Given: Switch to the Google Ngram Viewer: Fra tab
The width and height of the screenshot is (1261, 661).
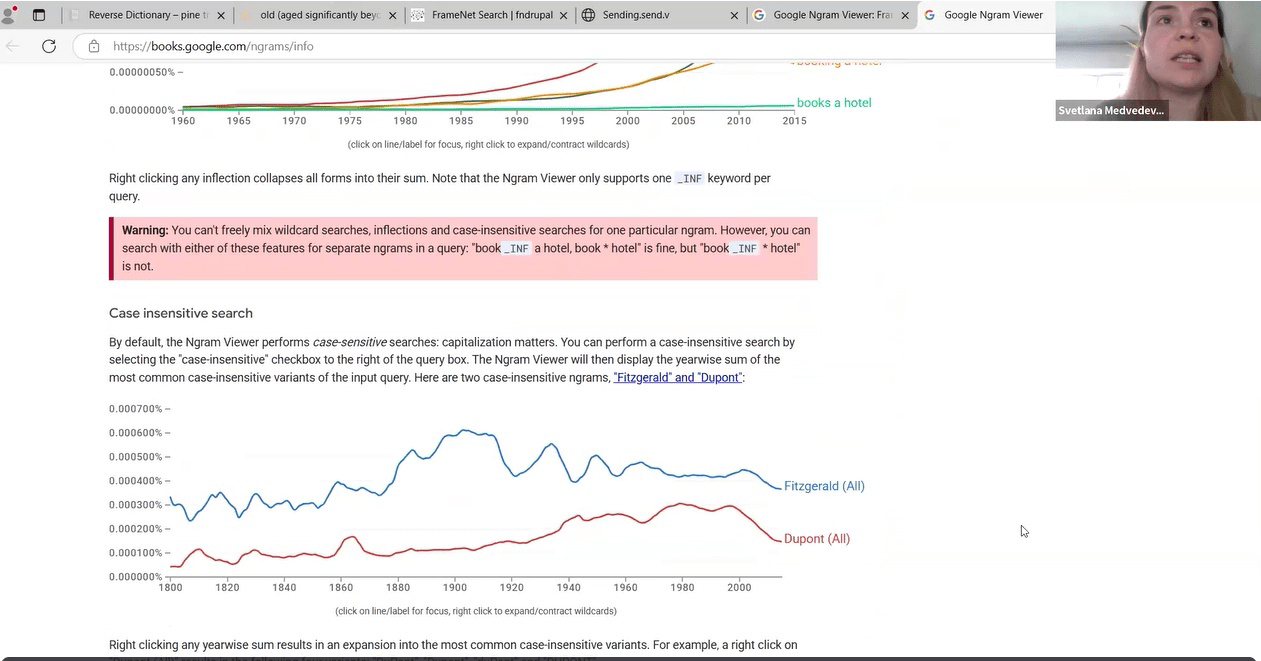Looking at the screenshot, I should pyautogui.click(x=832, y=15).
